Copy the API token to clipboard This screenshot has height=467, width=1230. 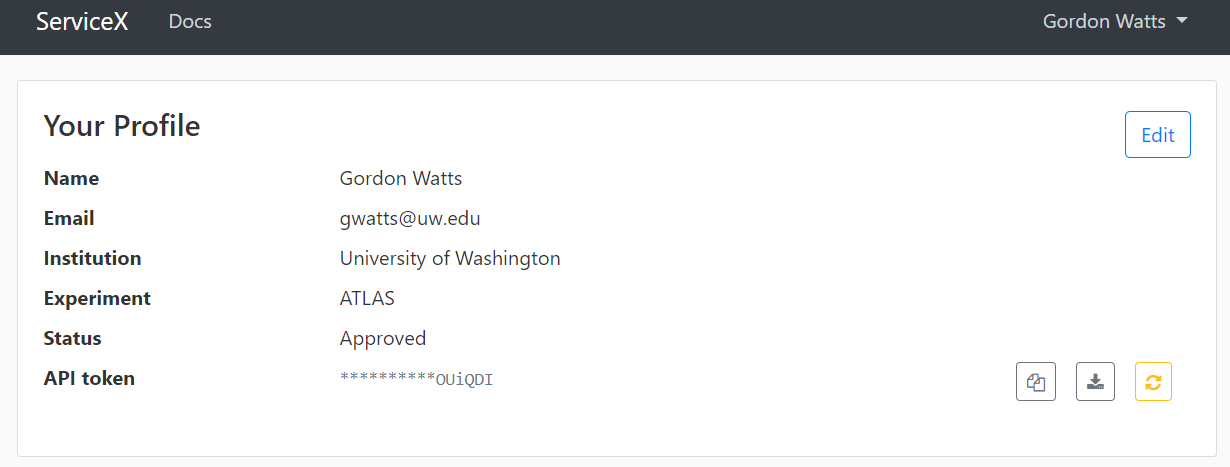click(x=1035, y=381)
